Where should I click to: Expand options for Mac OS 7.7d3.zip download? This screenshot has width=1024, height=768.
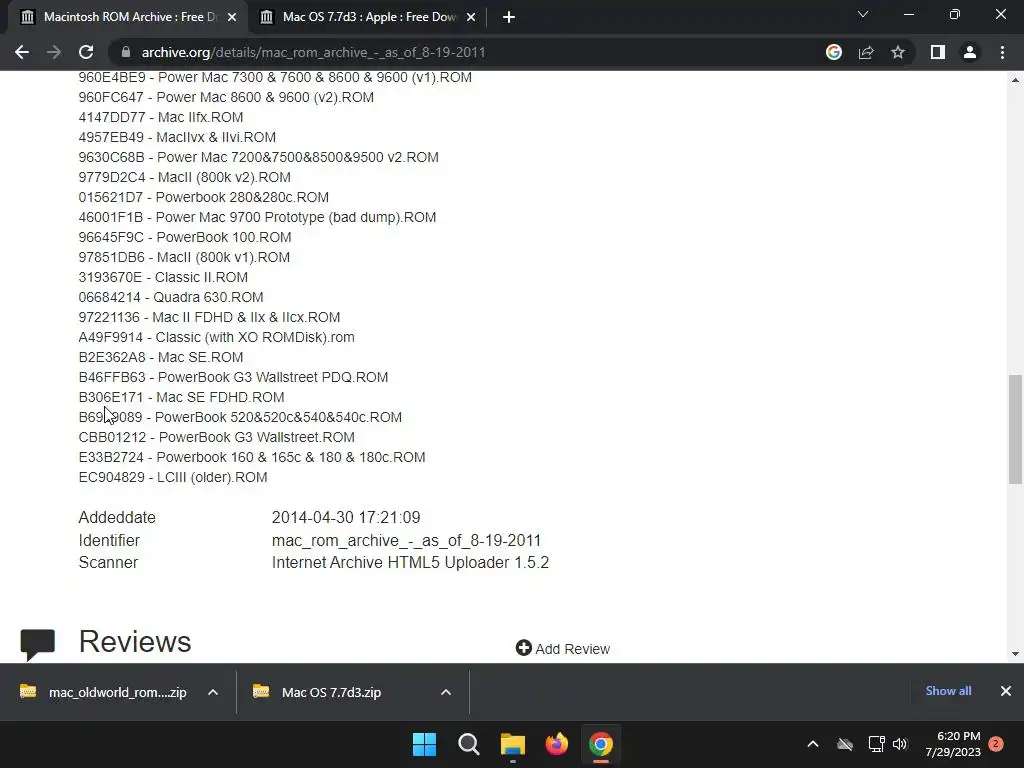[x=446, y=692]
